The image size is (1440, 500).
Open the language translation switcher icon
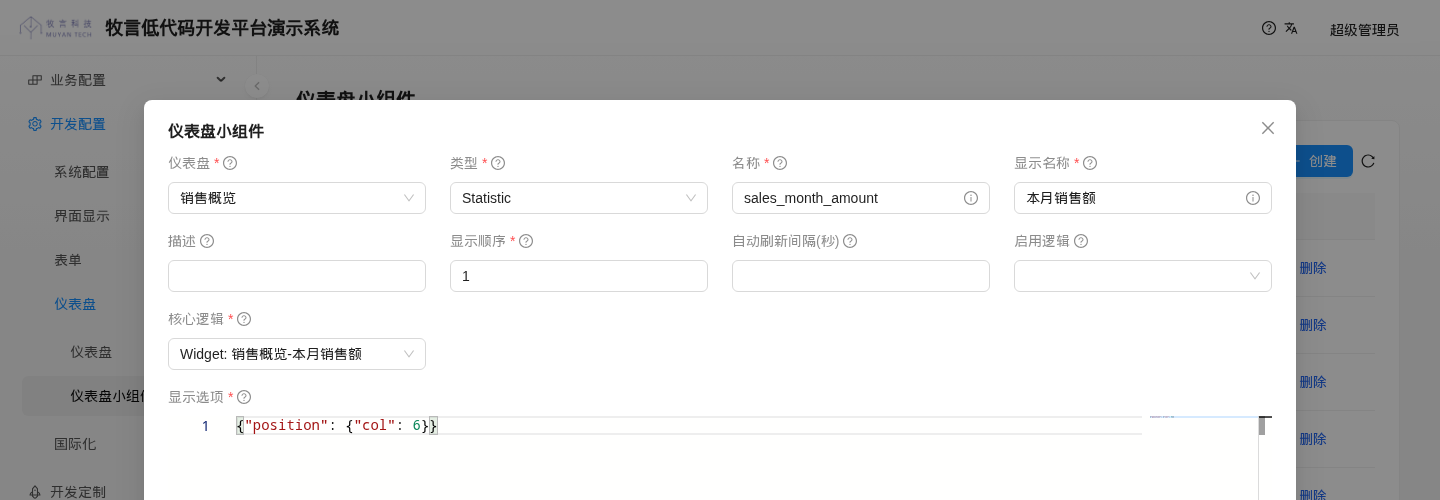1291,28
